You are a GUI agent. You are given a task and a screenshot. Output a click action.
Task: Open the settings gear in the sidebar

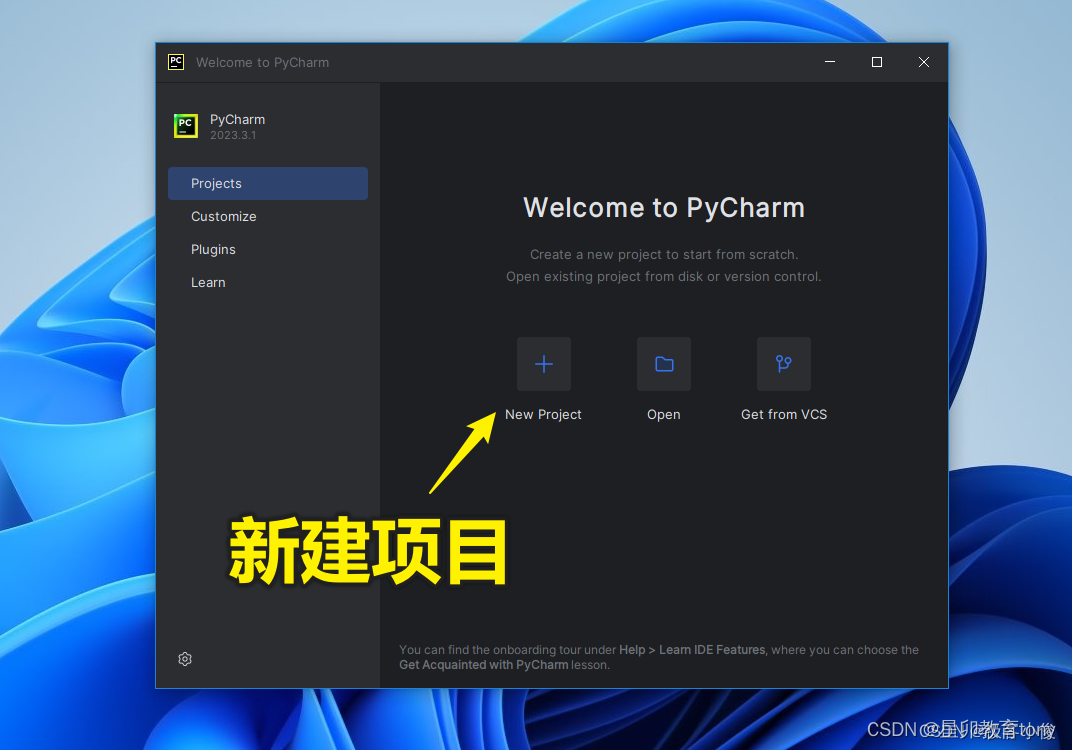(185, 659)
